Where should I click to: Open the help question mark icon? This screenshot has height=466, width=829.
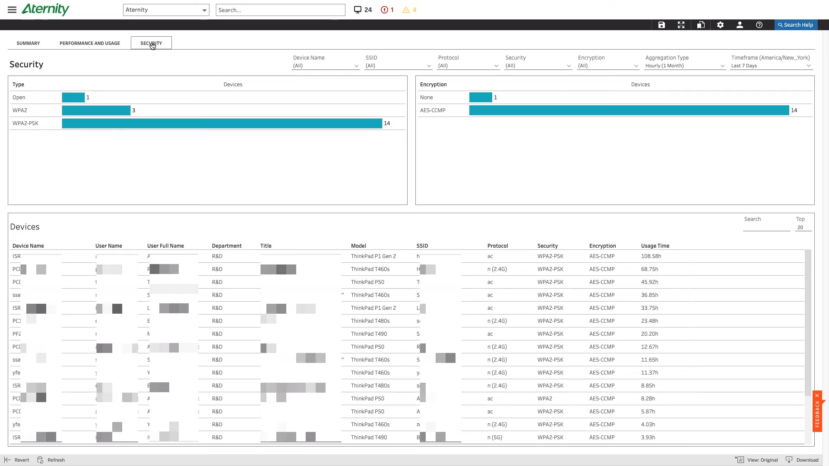pyautogui.click(x=759, y=25)
